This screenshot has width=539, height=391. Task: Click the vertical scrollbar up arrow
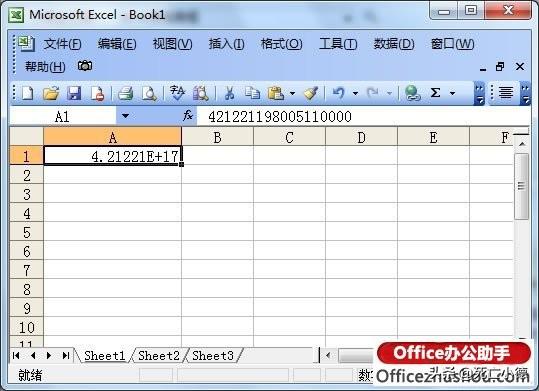(x=522, y=143)
